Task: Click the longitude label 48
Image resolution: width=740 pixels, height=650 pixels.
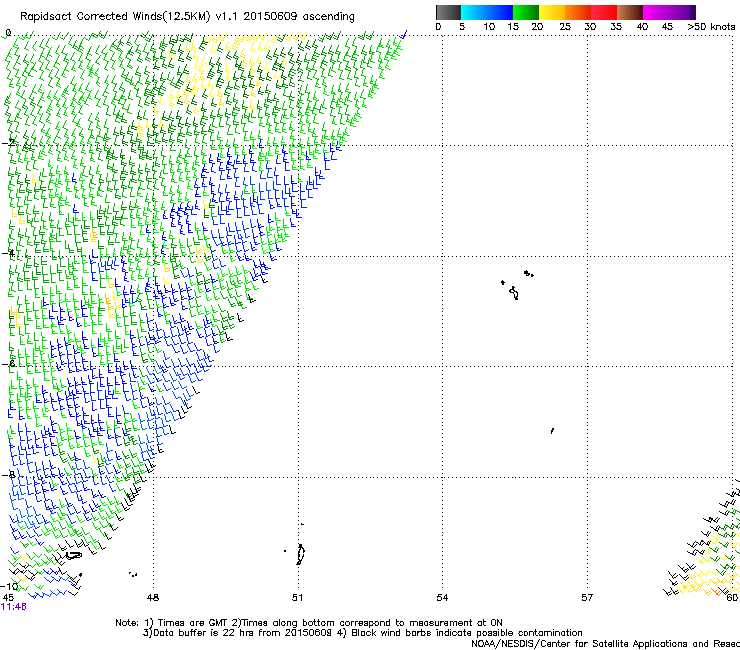Action: [153, 598]
